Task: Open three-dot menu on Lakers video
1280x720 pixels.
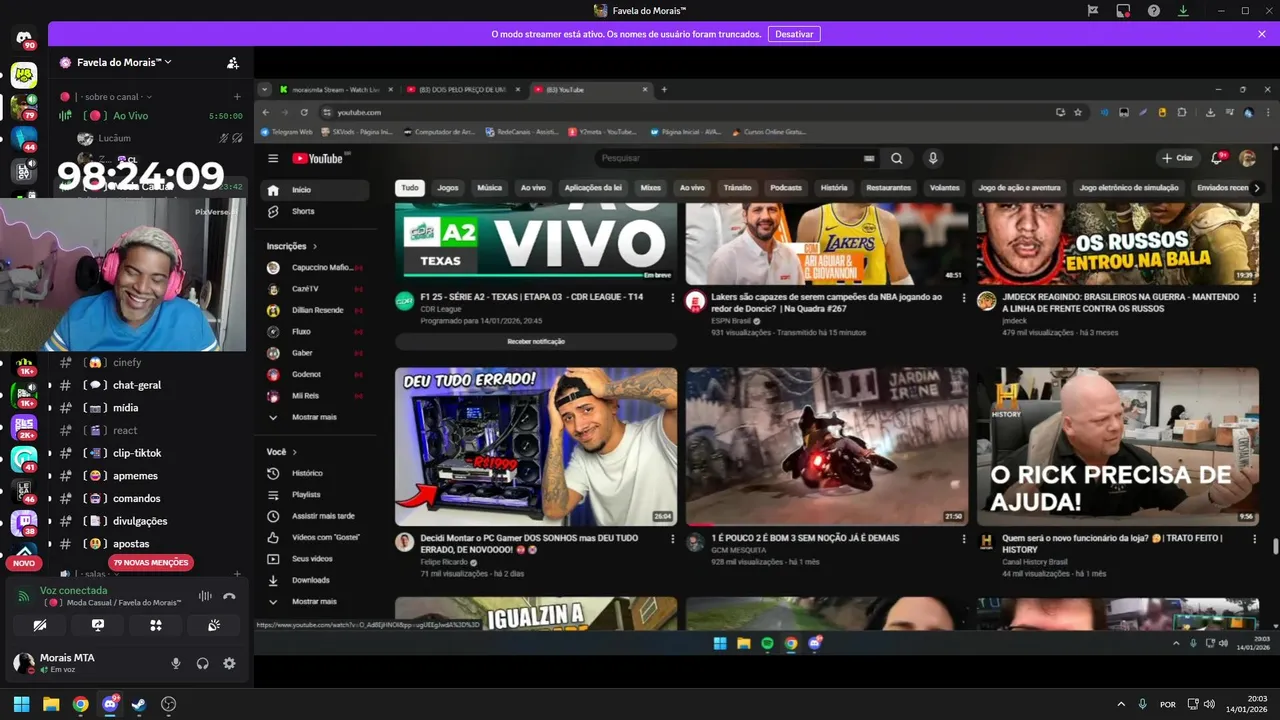Action: coord(964,298)
